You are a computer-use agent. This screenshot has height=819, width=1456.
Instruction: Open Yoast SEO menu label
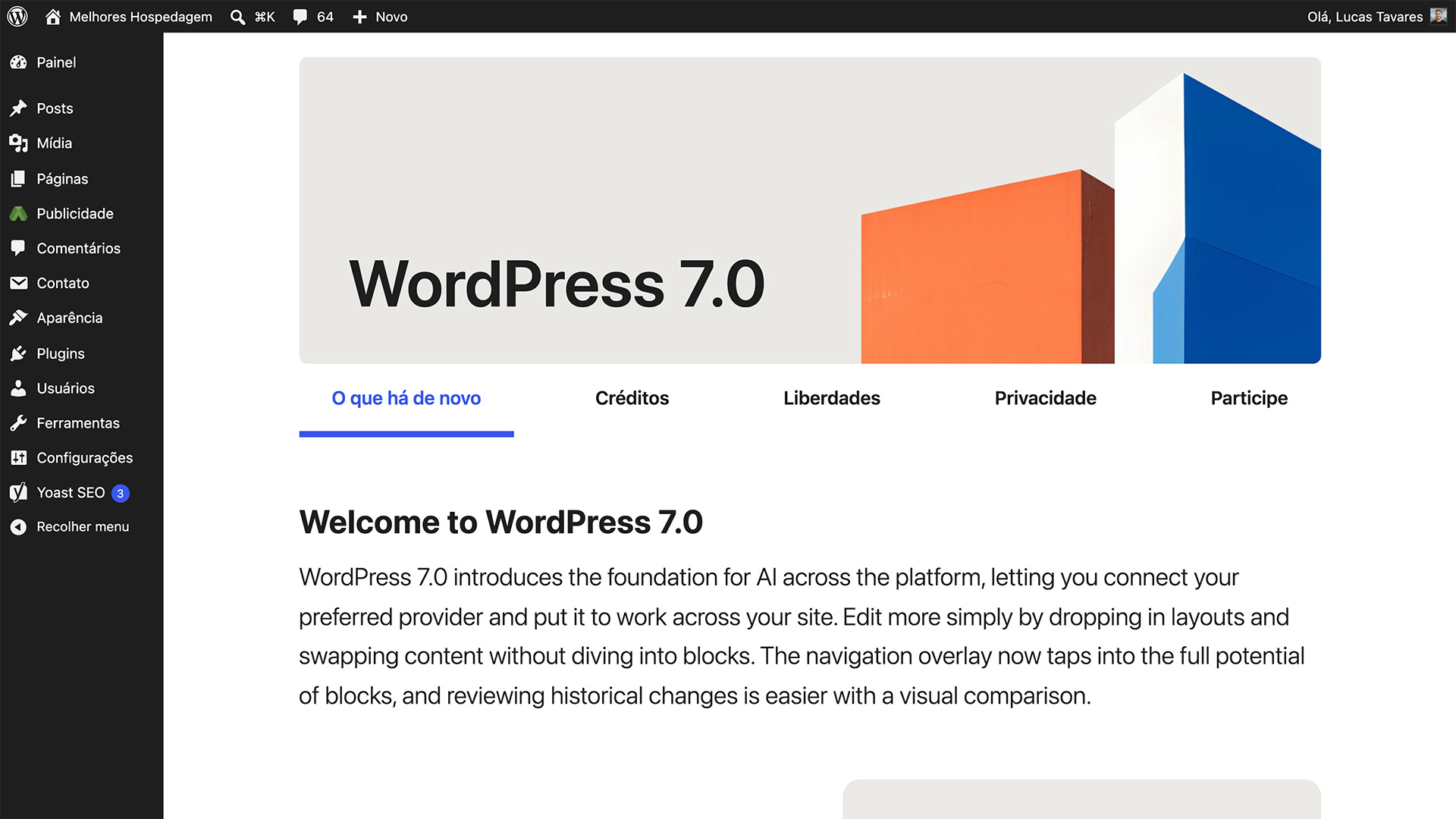coord(71,493)
